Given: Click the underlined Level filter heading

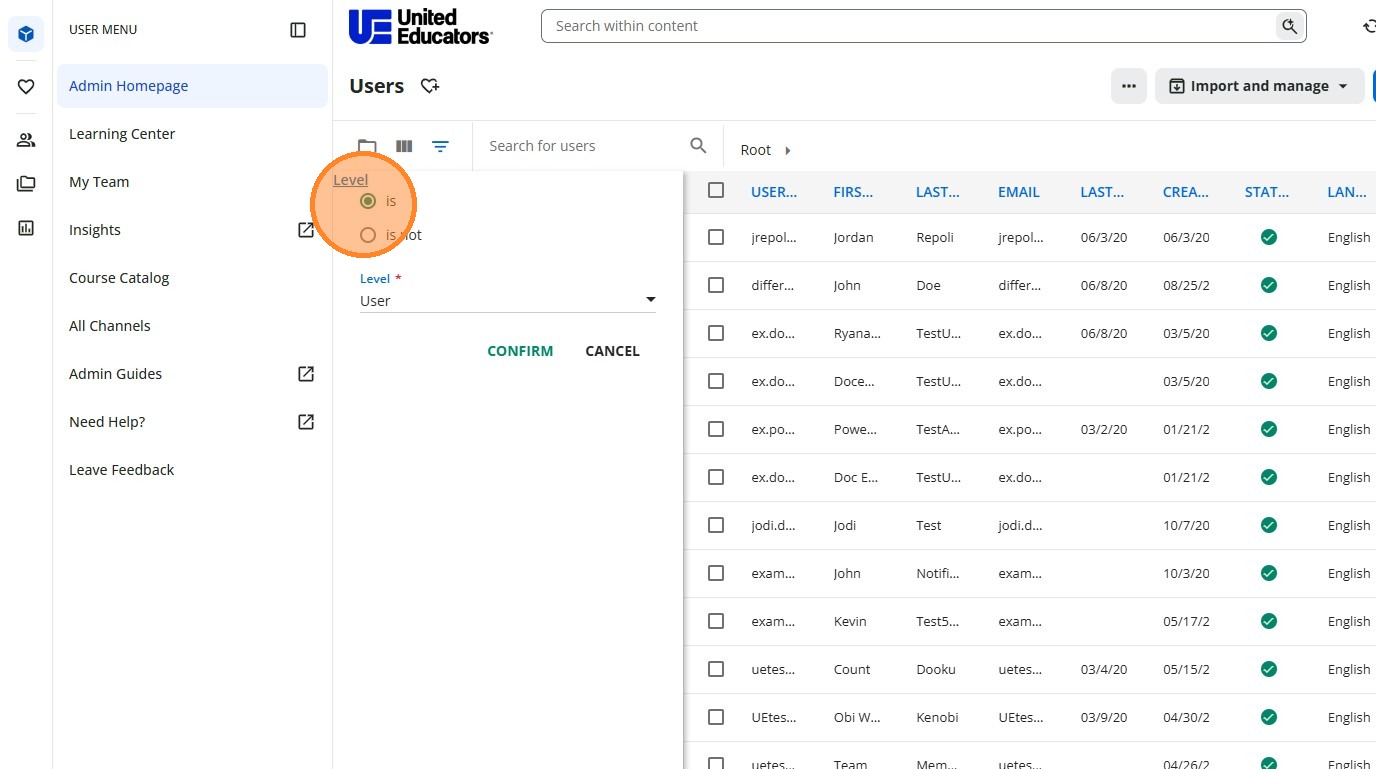Looking at the screenshot, I should click(x=351, y=180).
